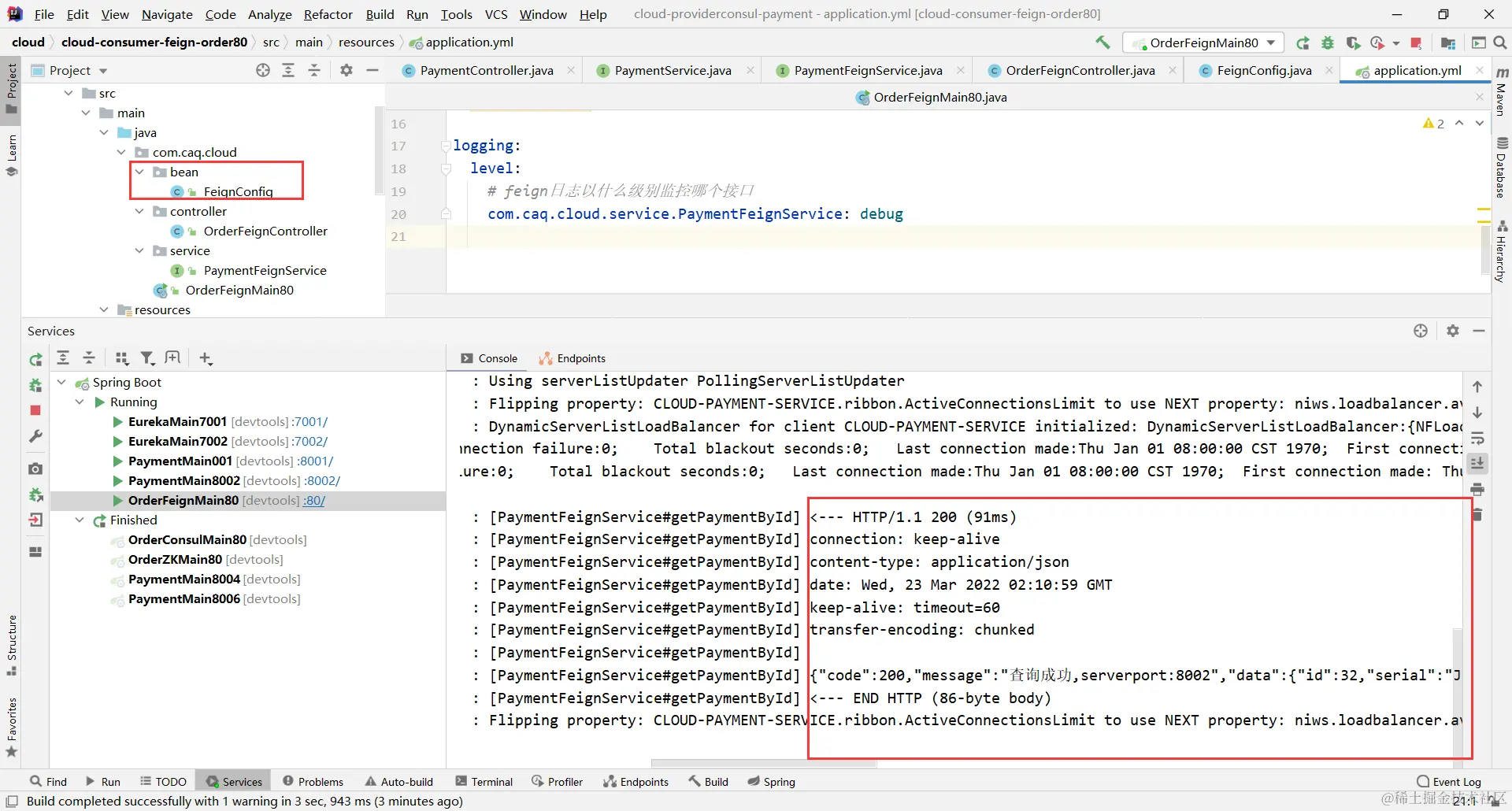Open Search Everywhere magnifier icon
The height and width of the screenshot is (811, 1512).
coord(1500,43)
